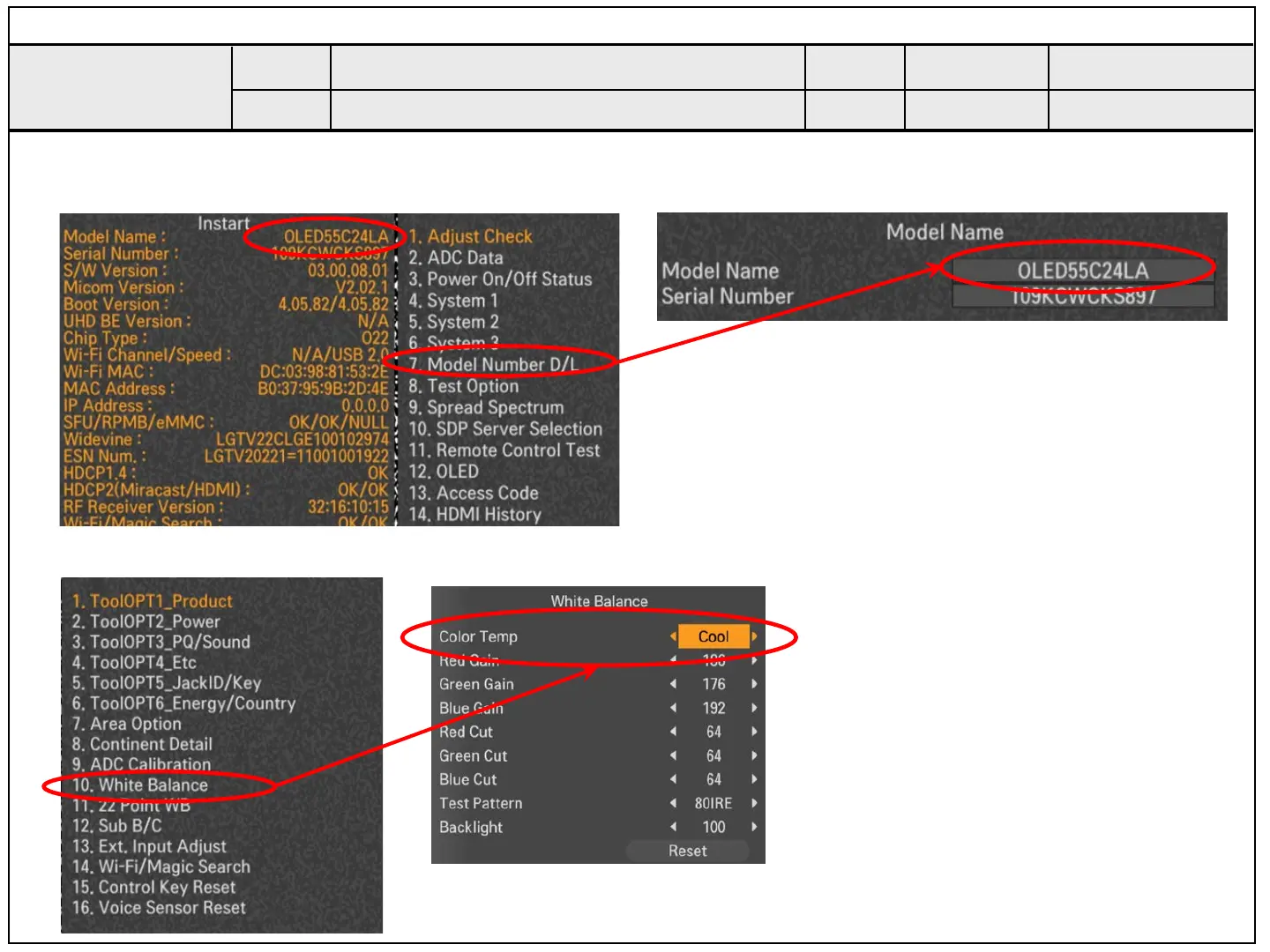Viewport: 1270px width, 952px height.
Task: Click Test Pattern right arrow
Action: [x=754, y=803]
